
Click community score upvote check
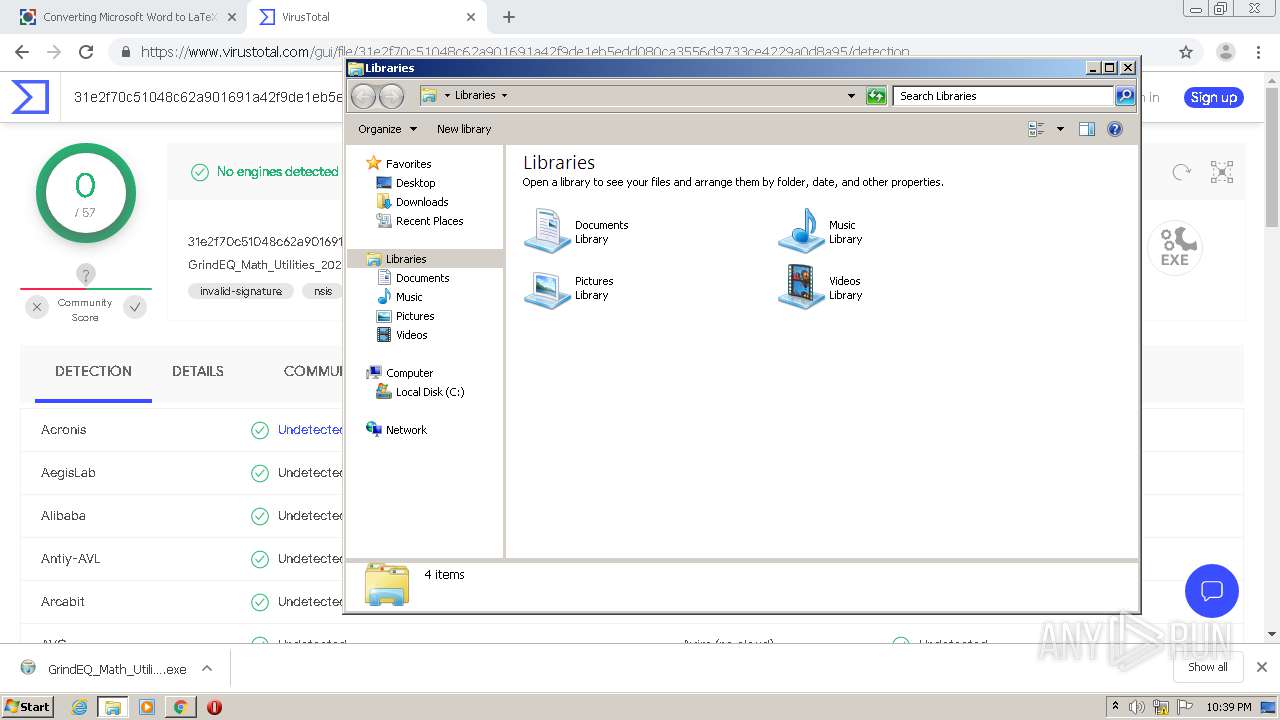pyautogui.click(x=135, y=307)
